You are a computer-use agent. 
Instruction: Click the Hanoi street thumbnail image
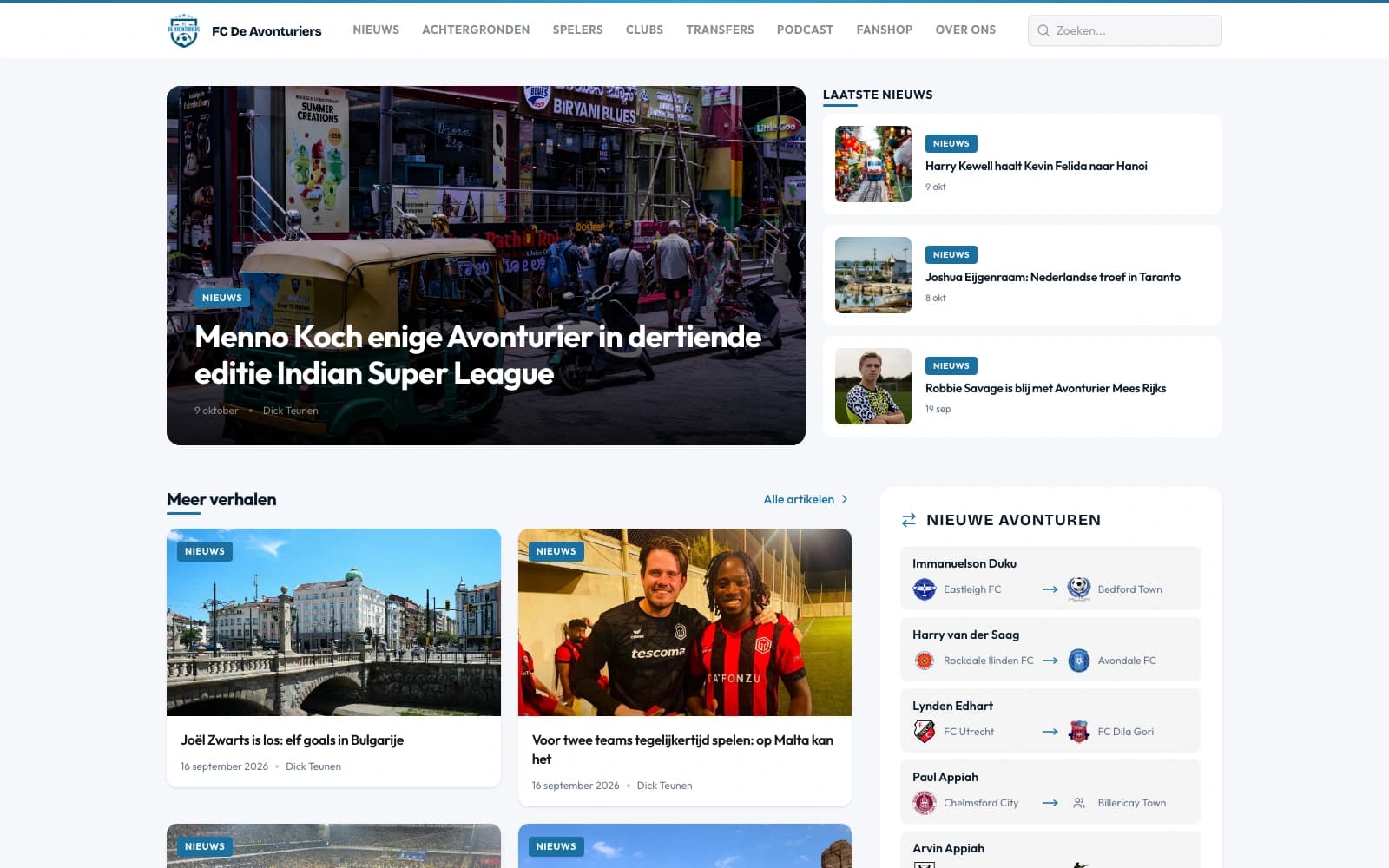point(873,164)
